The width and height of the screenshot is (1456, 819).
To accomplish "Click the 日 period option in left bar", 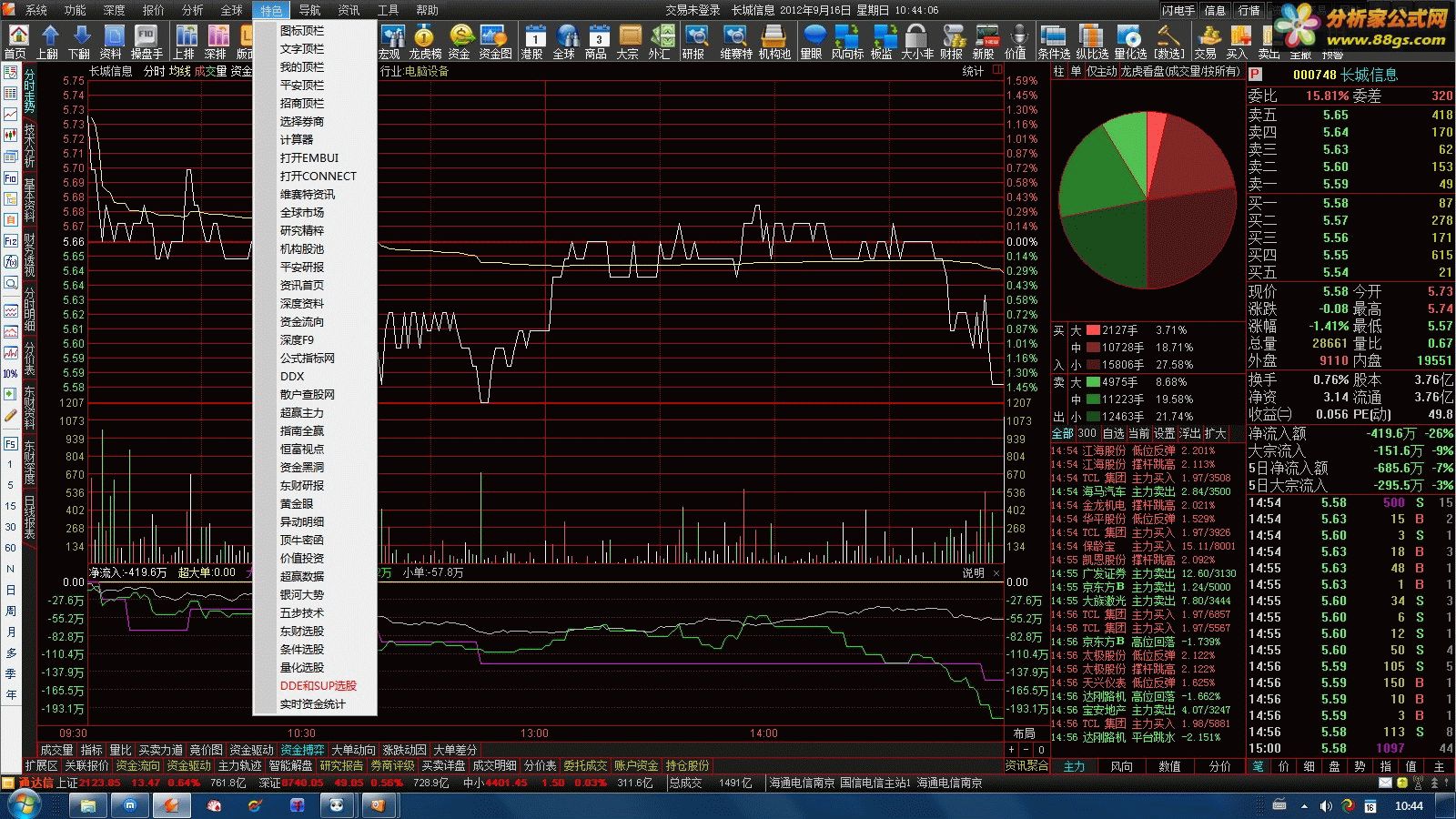I will 10,590.
